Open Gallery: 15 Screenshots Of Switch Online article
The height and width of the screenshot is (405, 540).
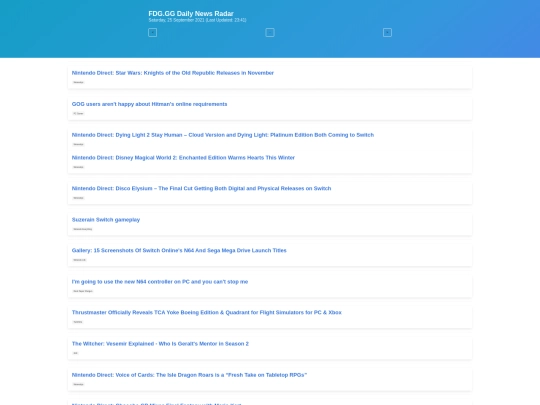tap(179, 250)
